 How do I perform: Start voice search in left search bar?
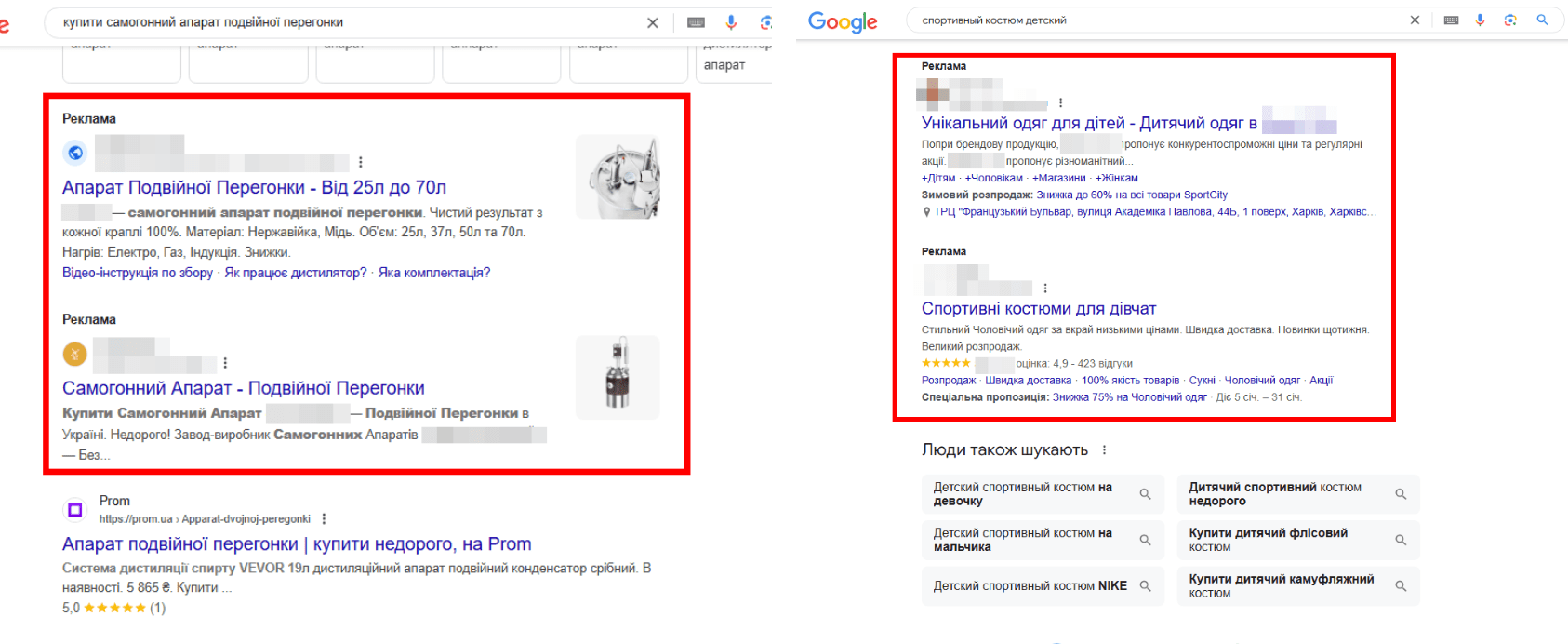pyautogui.click(x=732, y=22)
